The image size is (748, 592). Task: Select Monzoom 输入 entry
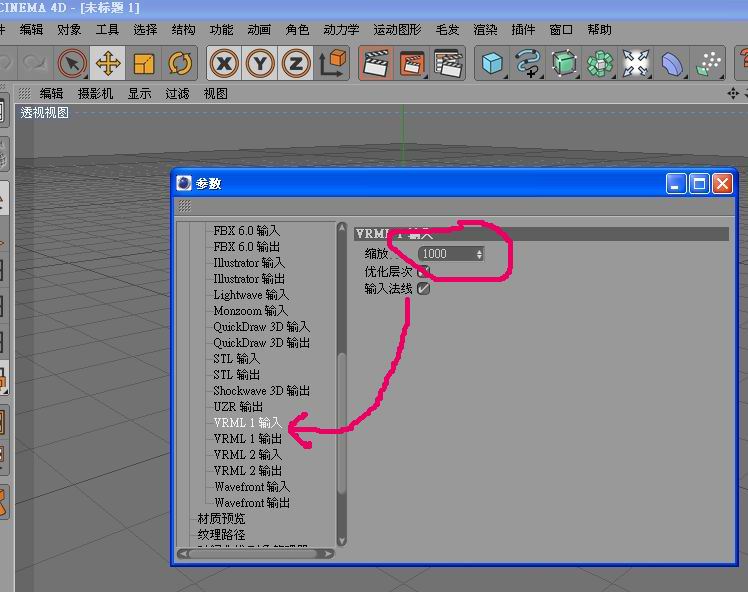pos(250,311)
